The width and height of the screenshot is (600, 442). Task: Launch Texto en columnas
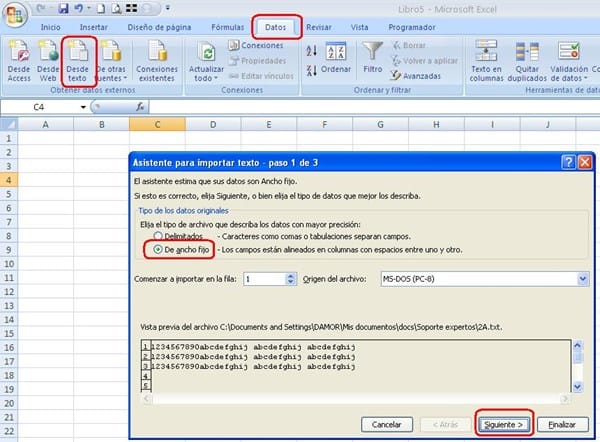pos(486,61)
